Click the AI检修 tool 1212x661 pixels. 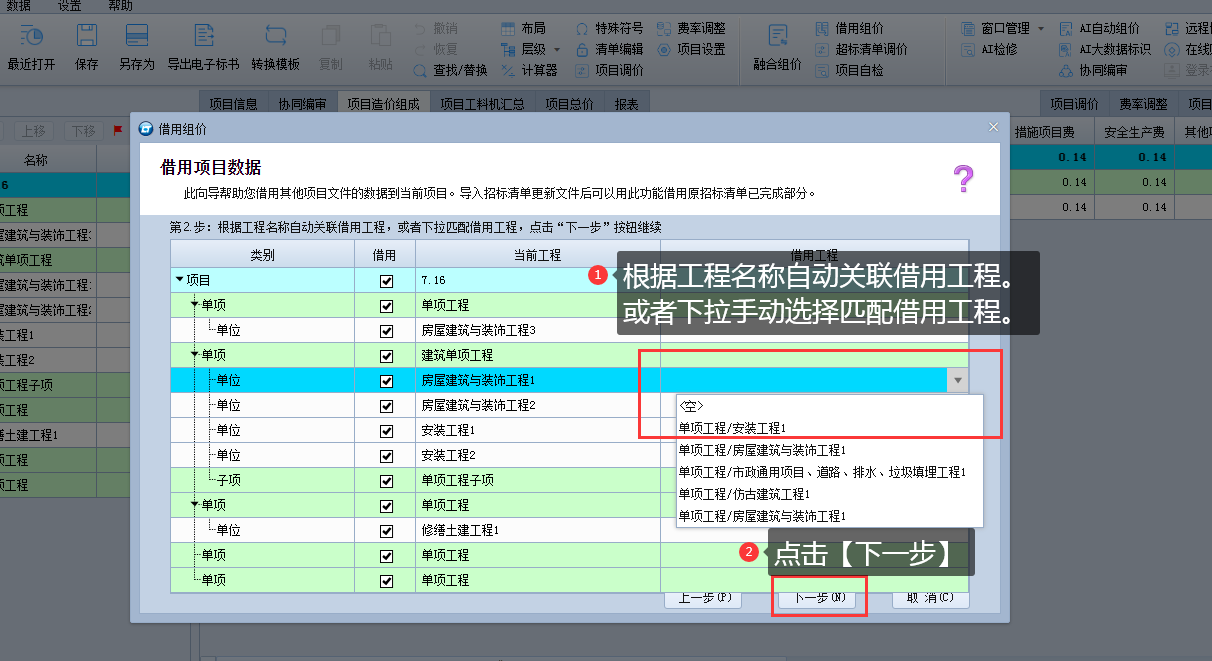point(990,49)
